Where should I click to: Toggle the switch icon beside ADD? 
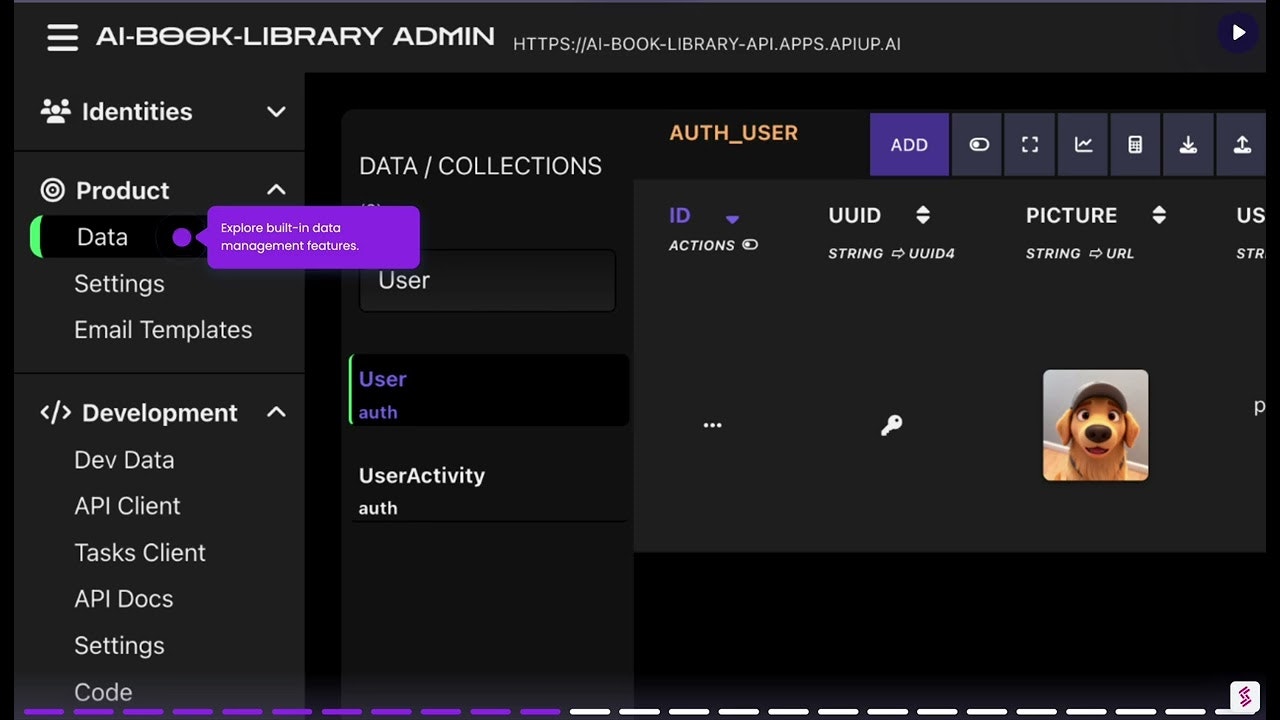click(977, 145)
